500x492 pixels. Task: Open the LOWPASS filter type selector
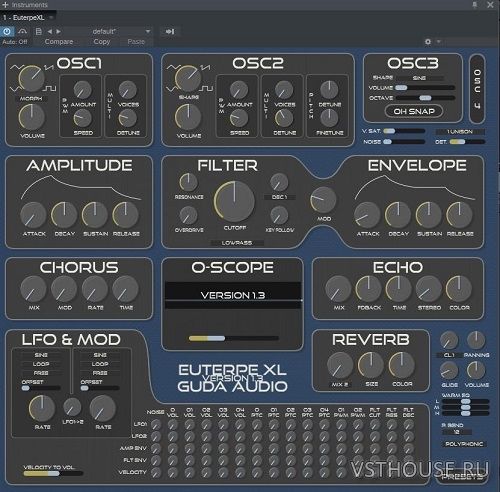[x=237, y=243]
